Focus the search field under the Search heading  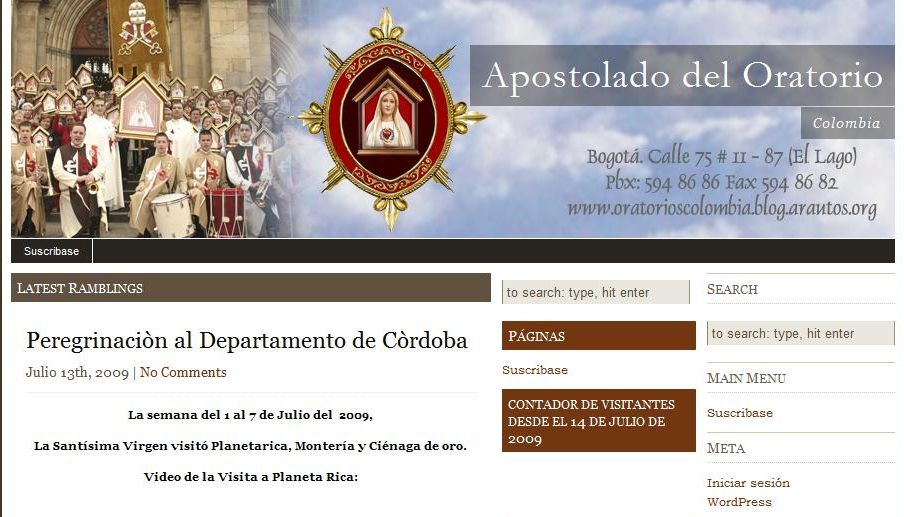(801, 333)
